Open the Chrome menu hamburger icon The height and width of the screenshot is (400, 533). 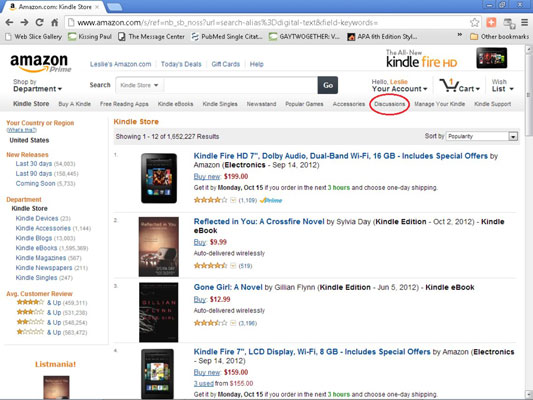coord(525,22)
